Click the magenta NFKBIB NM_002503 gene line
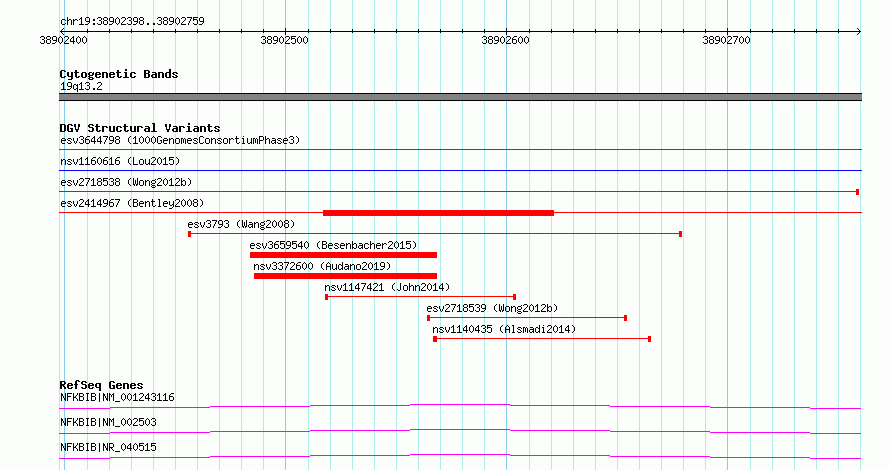Viewport: 890px width, 470px height. click(460, 431)
